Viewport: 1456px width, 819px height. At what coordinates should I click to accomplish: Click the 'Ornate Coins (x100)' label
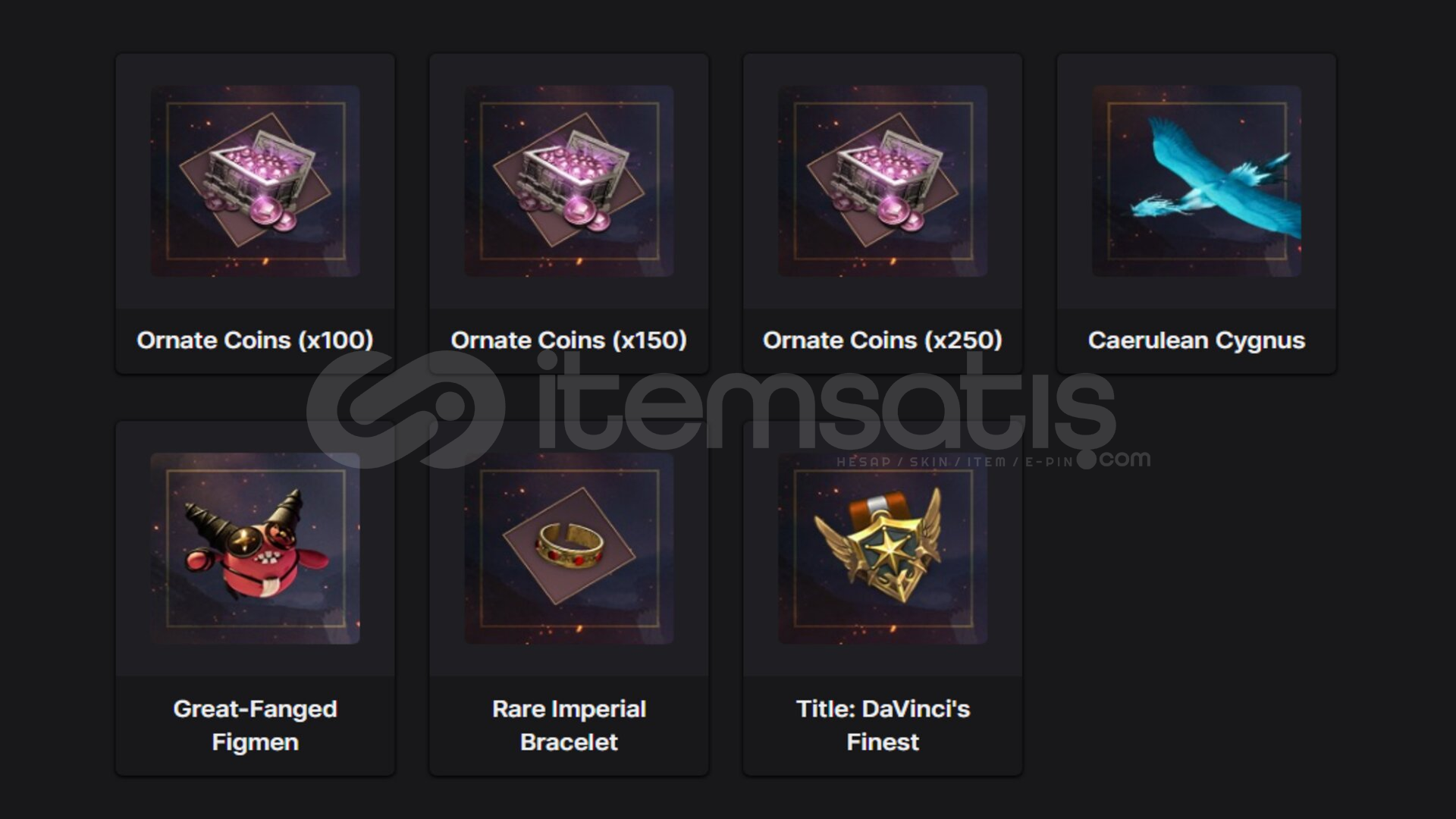[255, 340]
